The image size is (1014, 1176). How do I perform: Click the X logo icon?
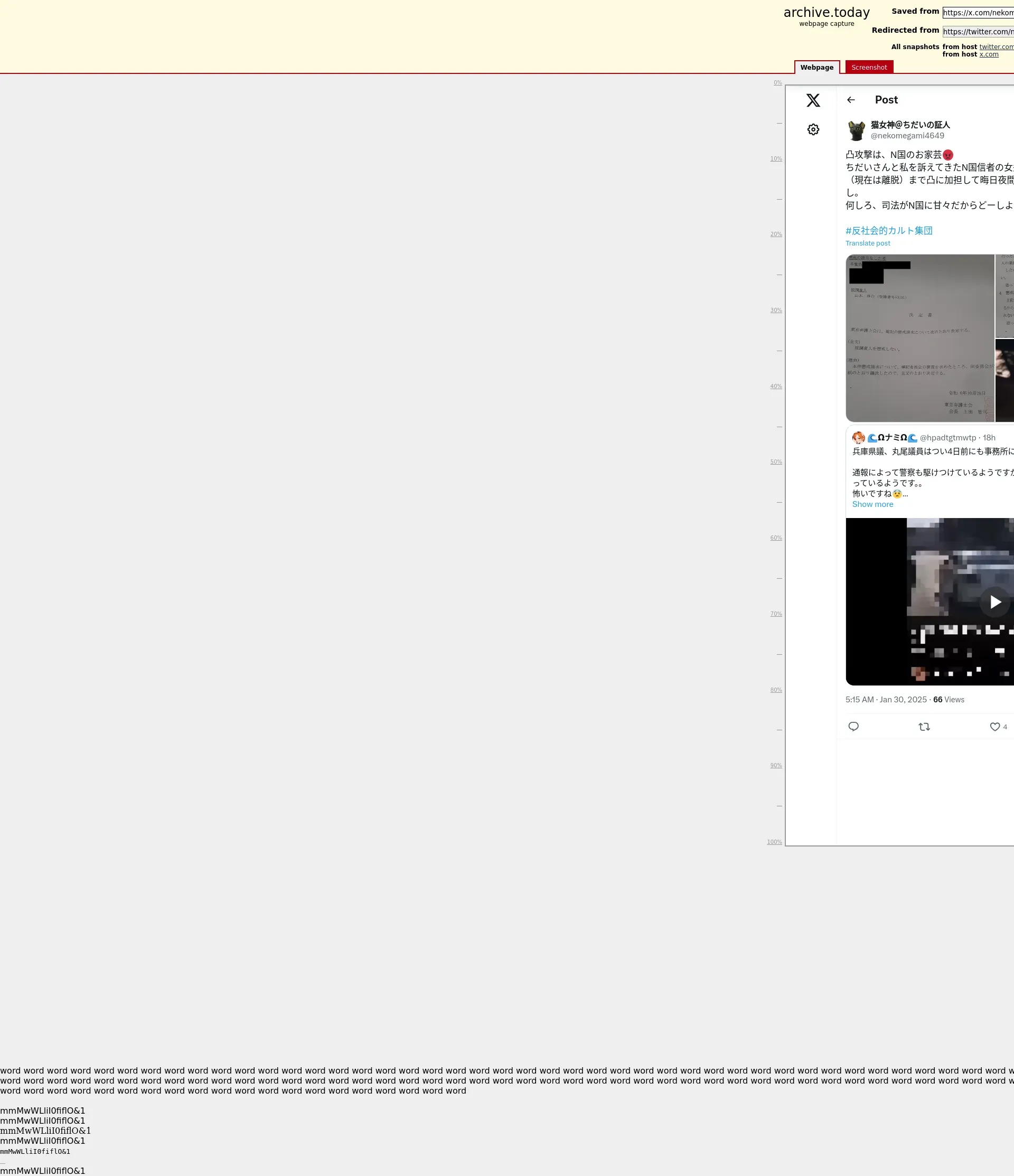click(x=813, y=100)
